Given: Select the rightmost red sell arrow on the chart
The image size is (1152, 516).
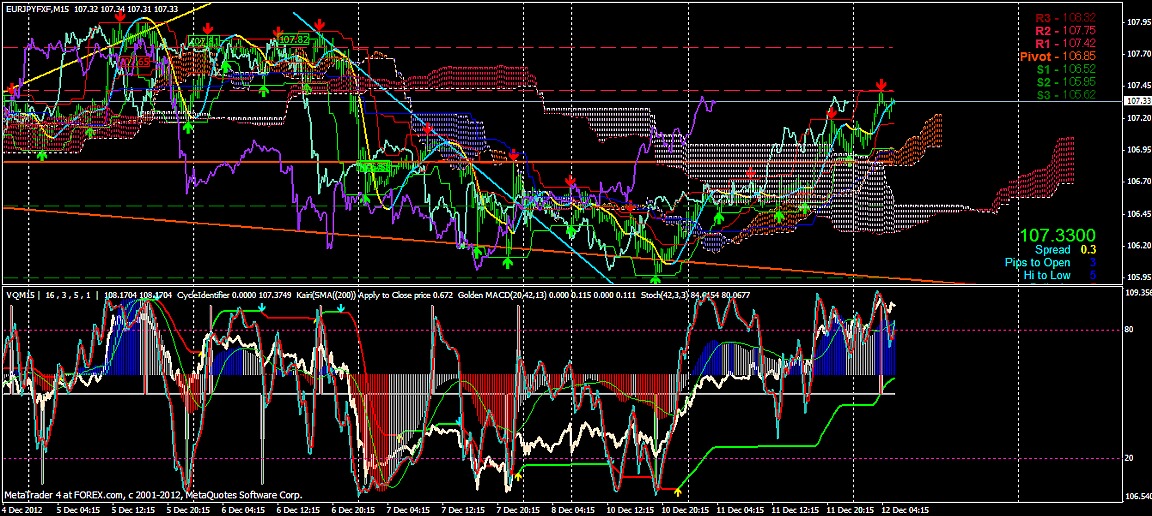Looking at the screenshot, I should pyautogui.click(x=882, y=85).
